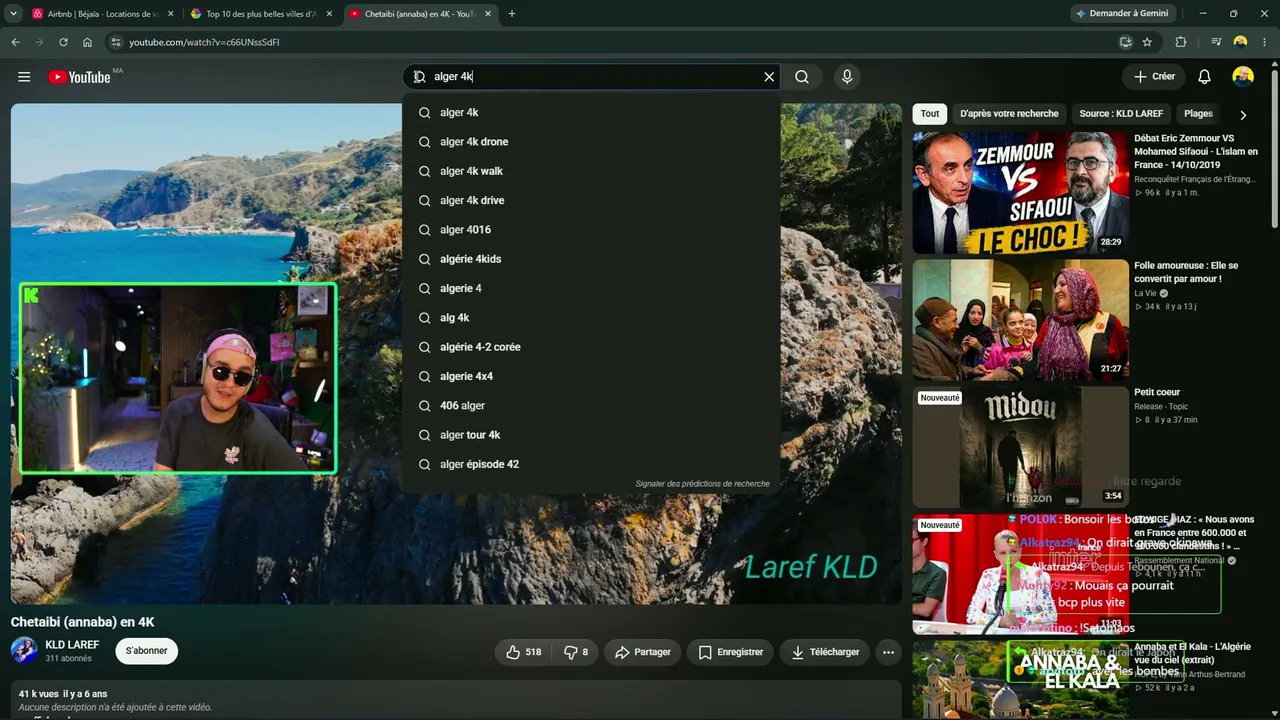Select the "alger tour 4k" suggestion
This screenshot has height=720, width=1280.
[x=591, y=435]
